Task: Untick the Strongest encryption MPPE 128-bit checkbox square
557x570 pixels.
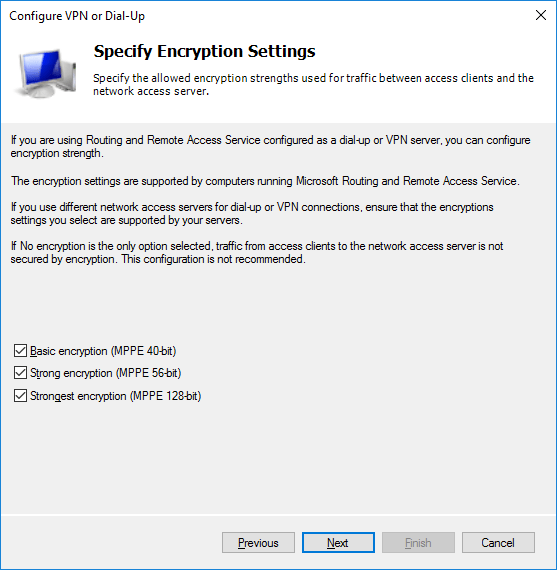Action: 20,396
